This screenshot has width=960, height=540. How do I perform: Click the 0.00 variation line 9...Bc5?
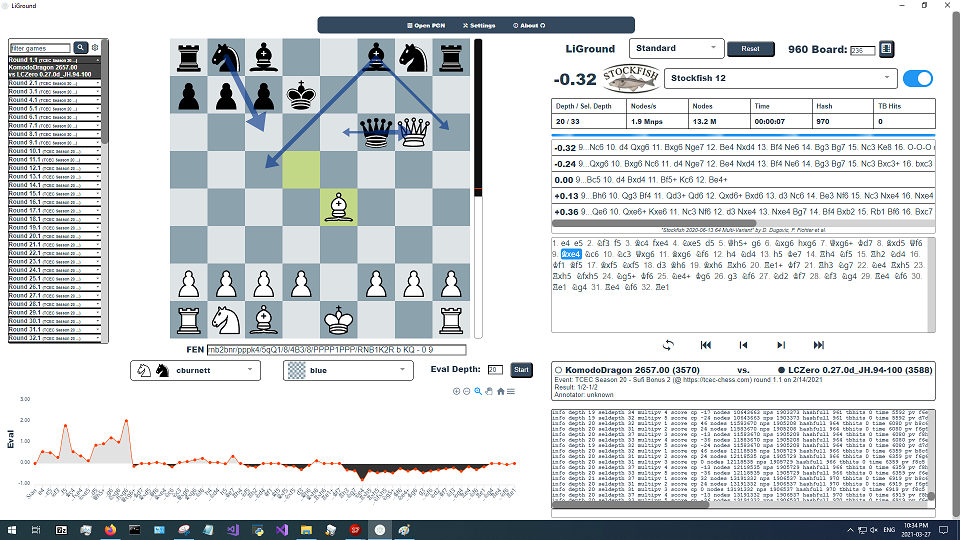pos(743,180)
